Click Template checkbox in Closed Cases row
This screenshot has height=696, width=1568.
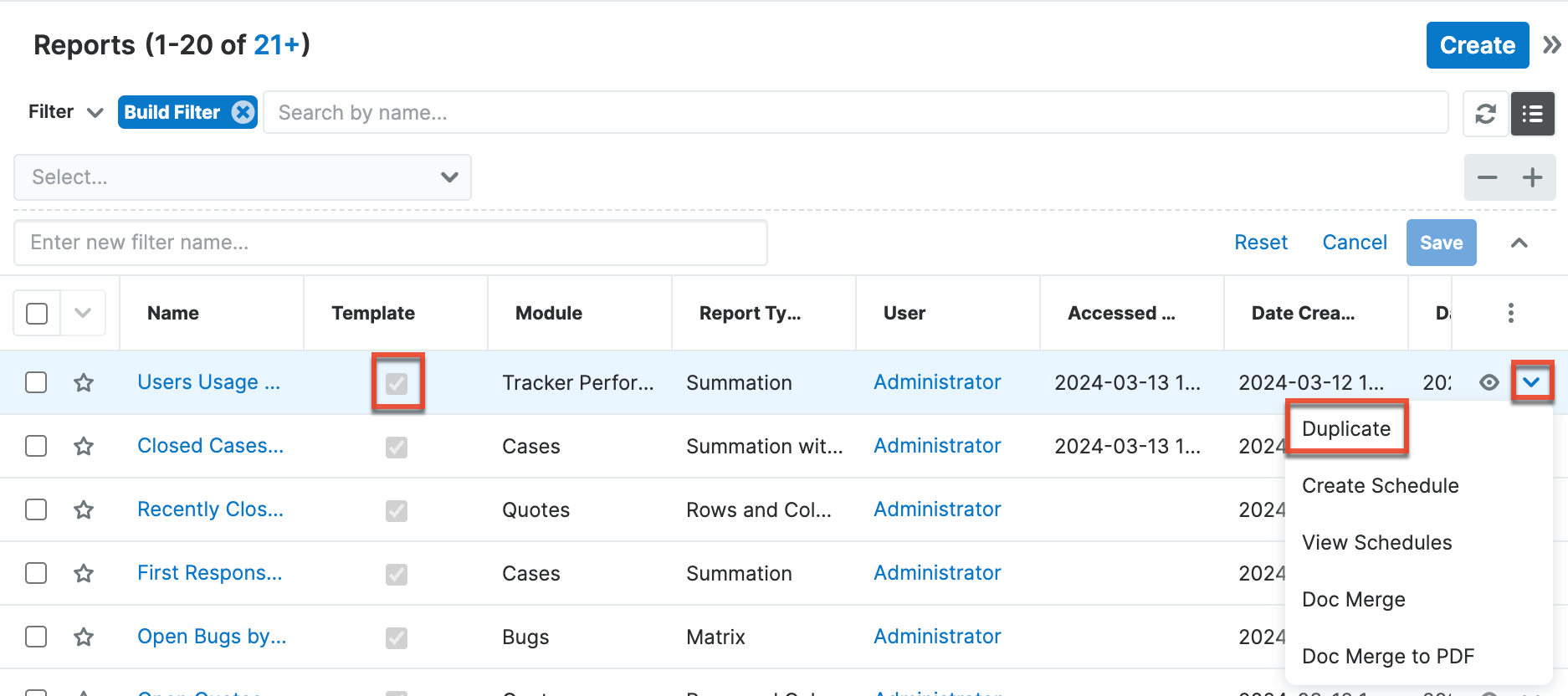(x=397, y=447)
